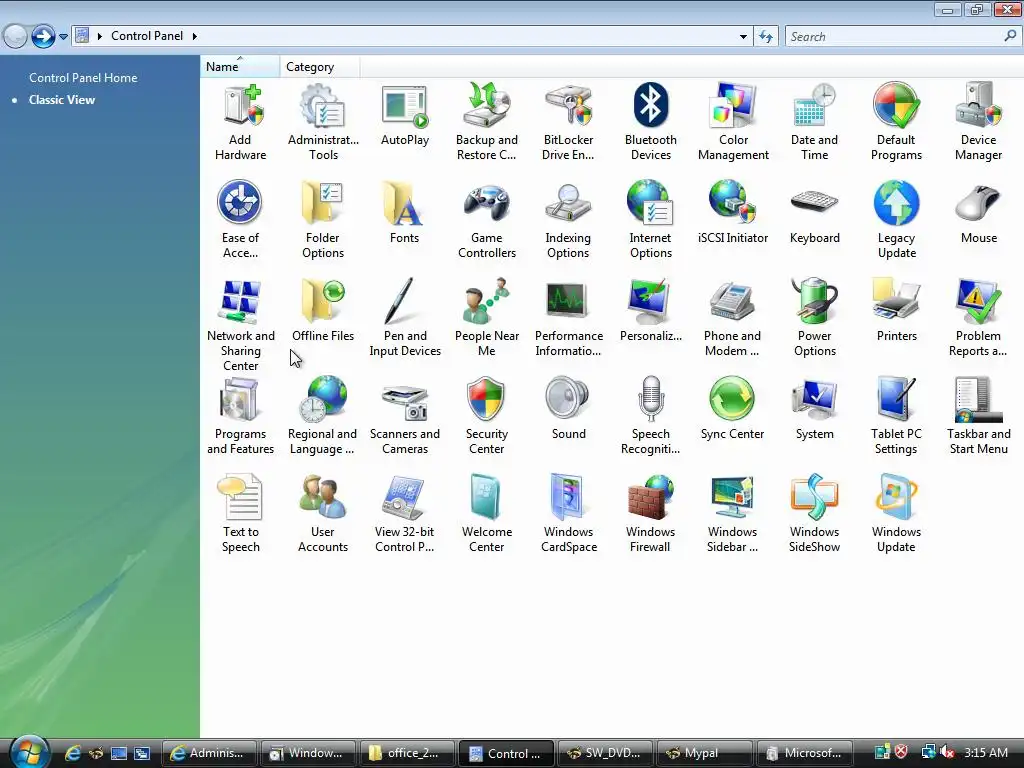The width and height of the screenshot is (1024, 768).
Task: Open Keyboard settings icon
Action: pos(814,213)
